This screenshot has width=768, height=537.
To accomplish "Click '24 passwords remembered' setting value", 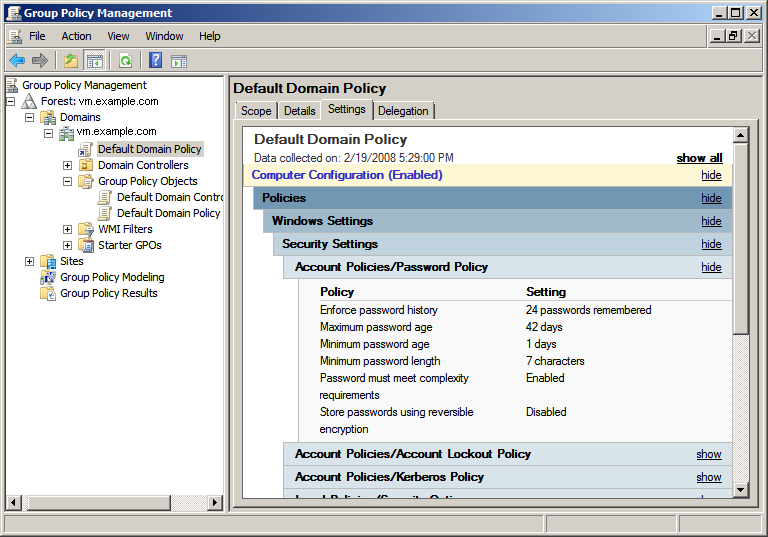I will pos(589,311).
